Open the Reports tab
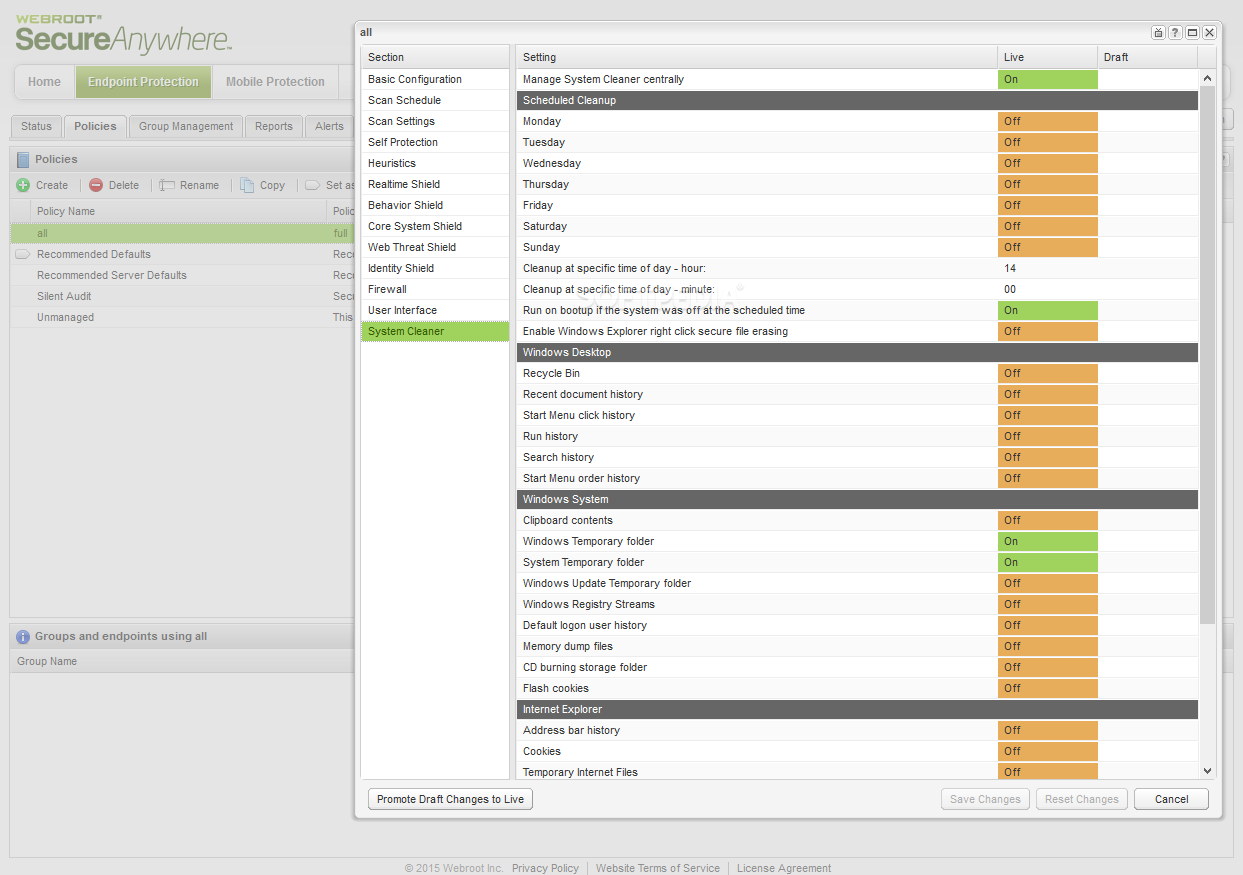Viewport: 1243px width, 875px height. click(274, 126)
